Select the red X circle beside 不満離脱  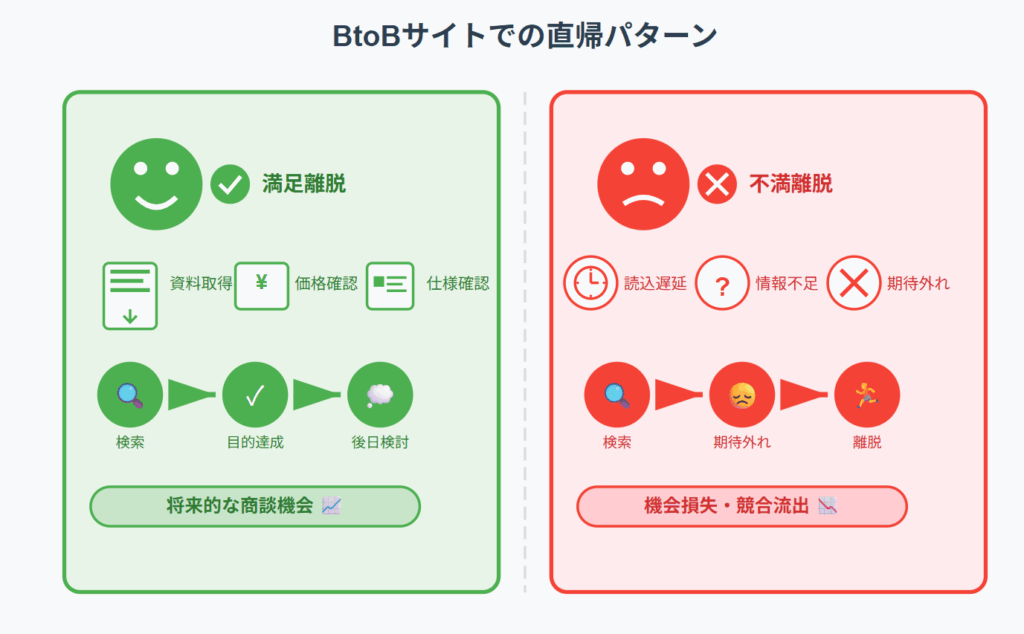(x=717, y=185)
